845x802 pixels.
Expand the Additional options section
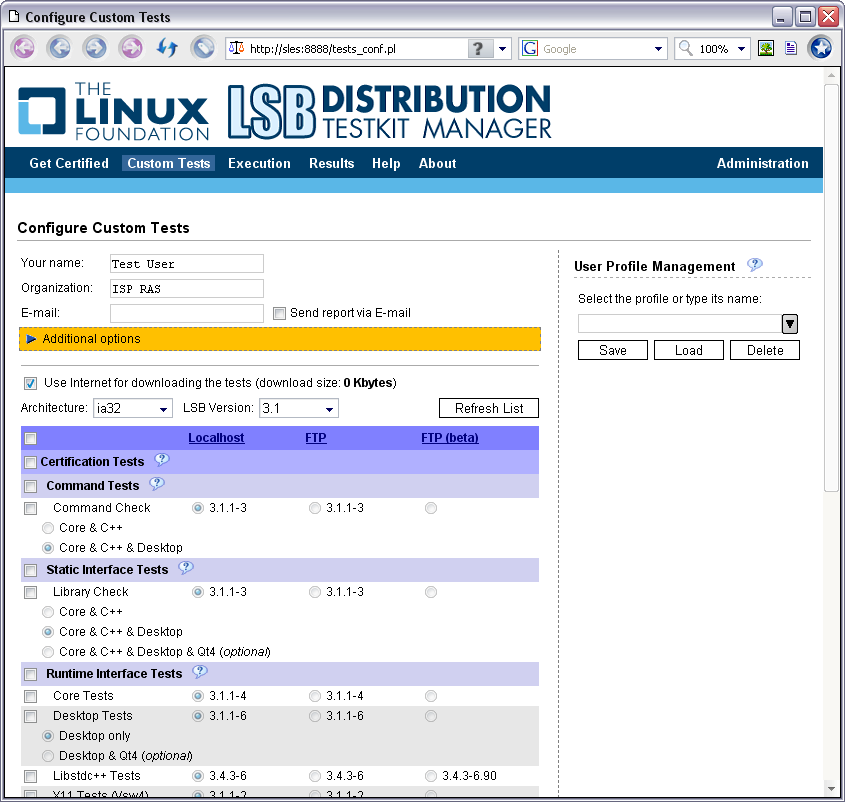[280, 339]
